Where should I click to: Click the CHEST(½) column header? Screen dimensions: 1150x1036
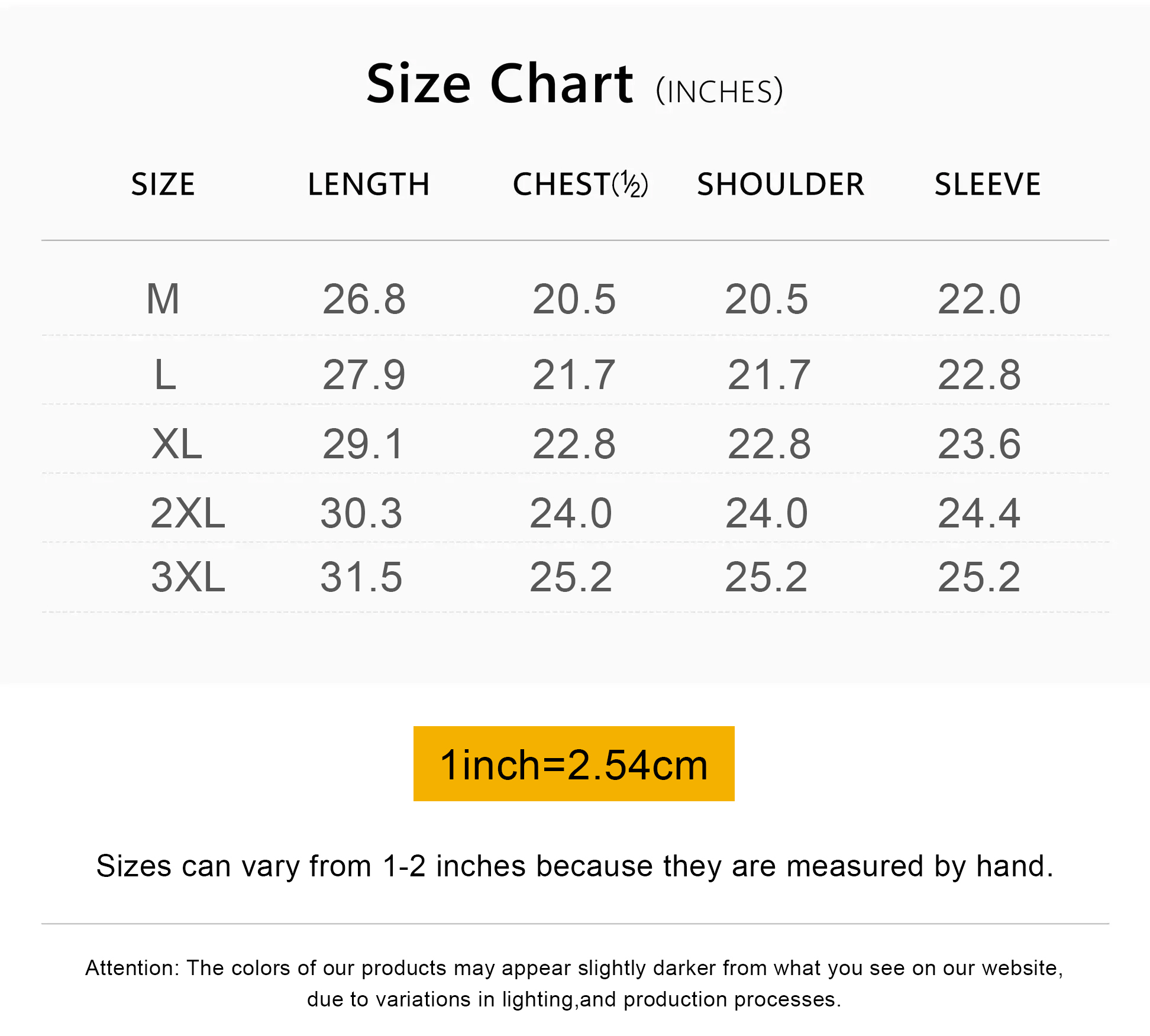(580, 184)
